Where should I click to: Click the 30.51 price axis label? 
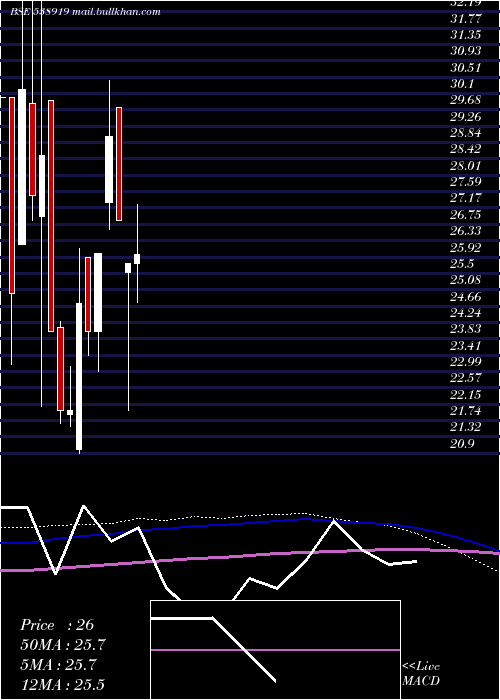coord(467,68)
